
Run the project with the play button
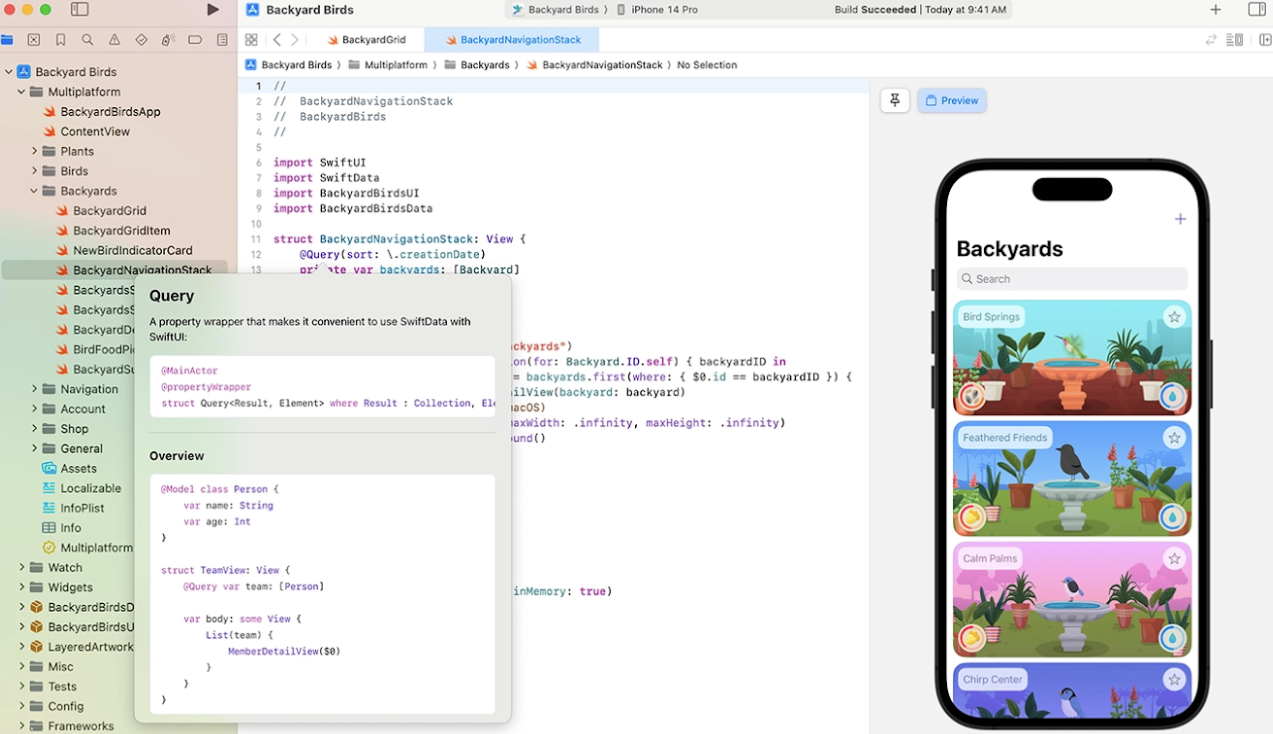[213, 10]
